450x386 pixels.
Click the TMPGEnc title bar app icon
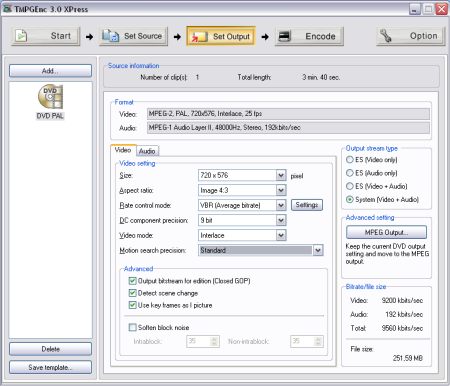[x=7, y=9]
